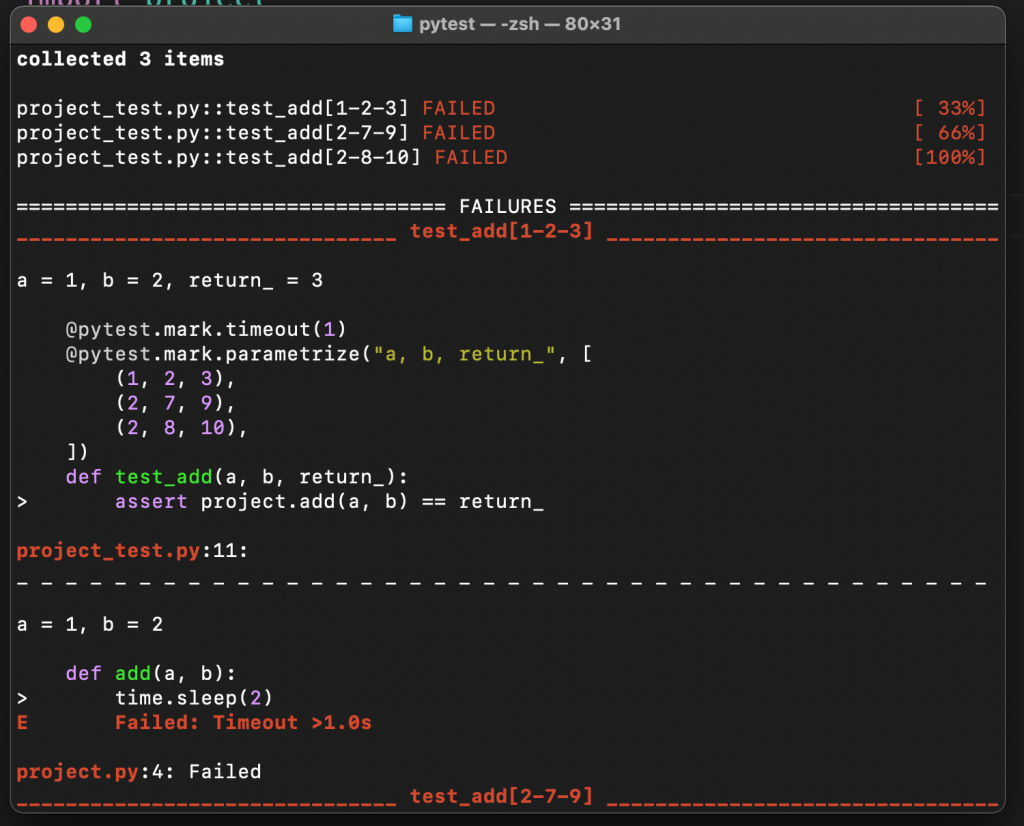Click the window title 'pytest — -zsh — 80×31'
Screen dimensions: 1024x826
520,24
